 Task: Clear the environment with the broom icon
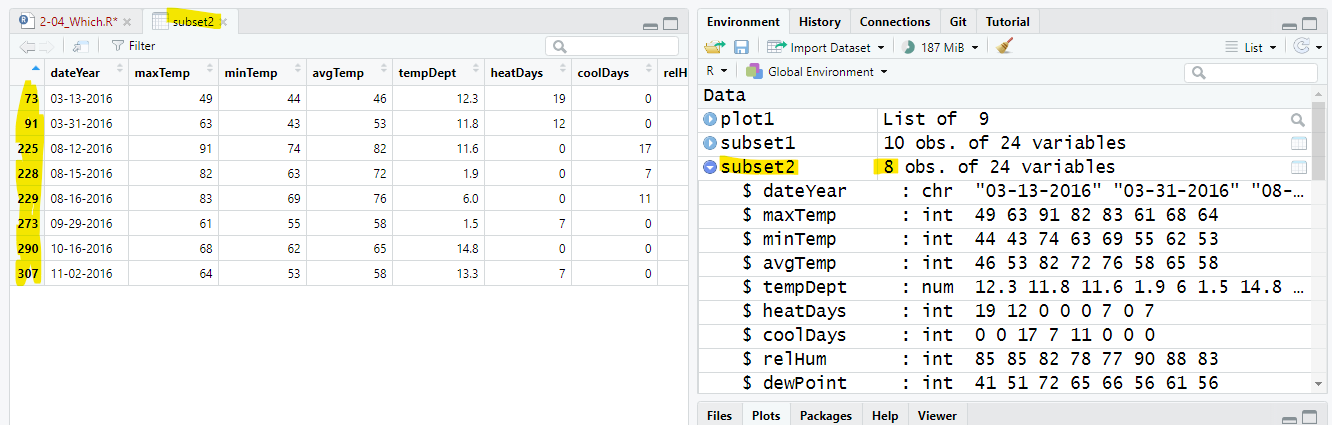(1005, 47)
